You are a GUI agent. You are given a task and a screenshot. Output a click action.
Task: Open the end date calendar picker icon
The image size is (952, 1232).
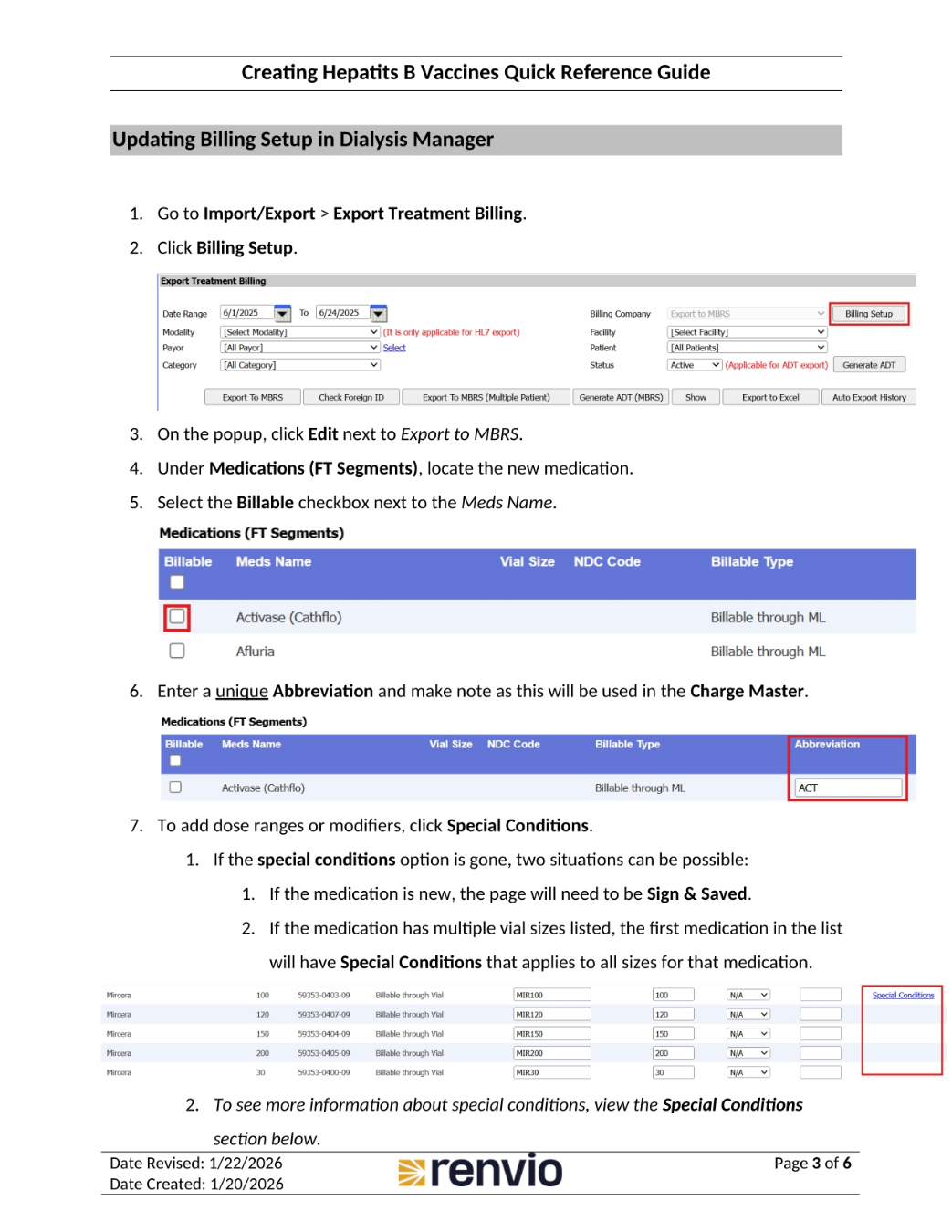click(379, 314)
